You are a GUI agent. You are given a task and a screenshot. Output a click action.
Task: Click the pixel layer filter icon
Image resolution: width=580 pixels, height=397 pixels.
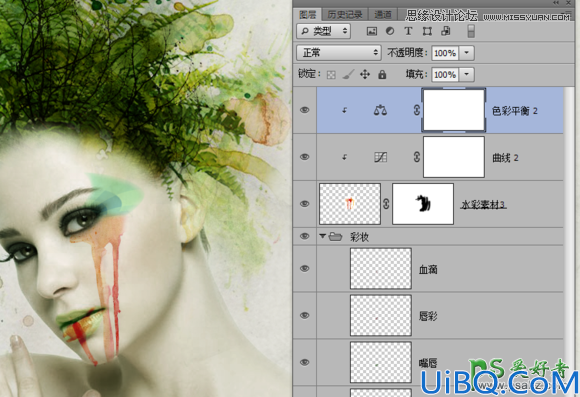372,31
